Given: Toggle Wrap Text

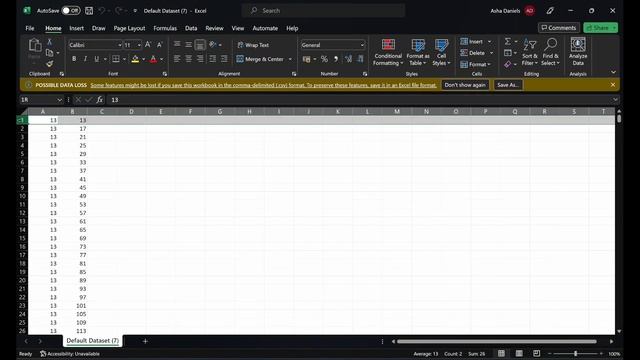Looking at the screenshot, I should coord(253,45).
